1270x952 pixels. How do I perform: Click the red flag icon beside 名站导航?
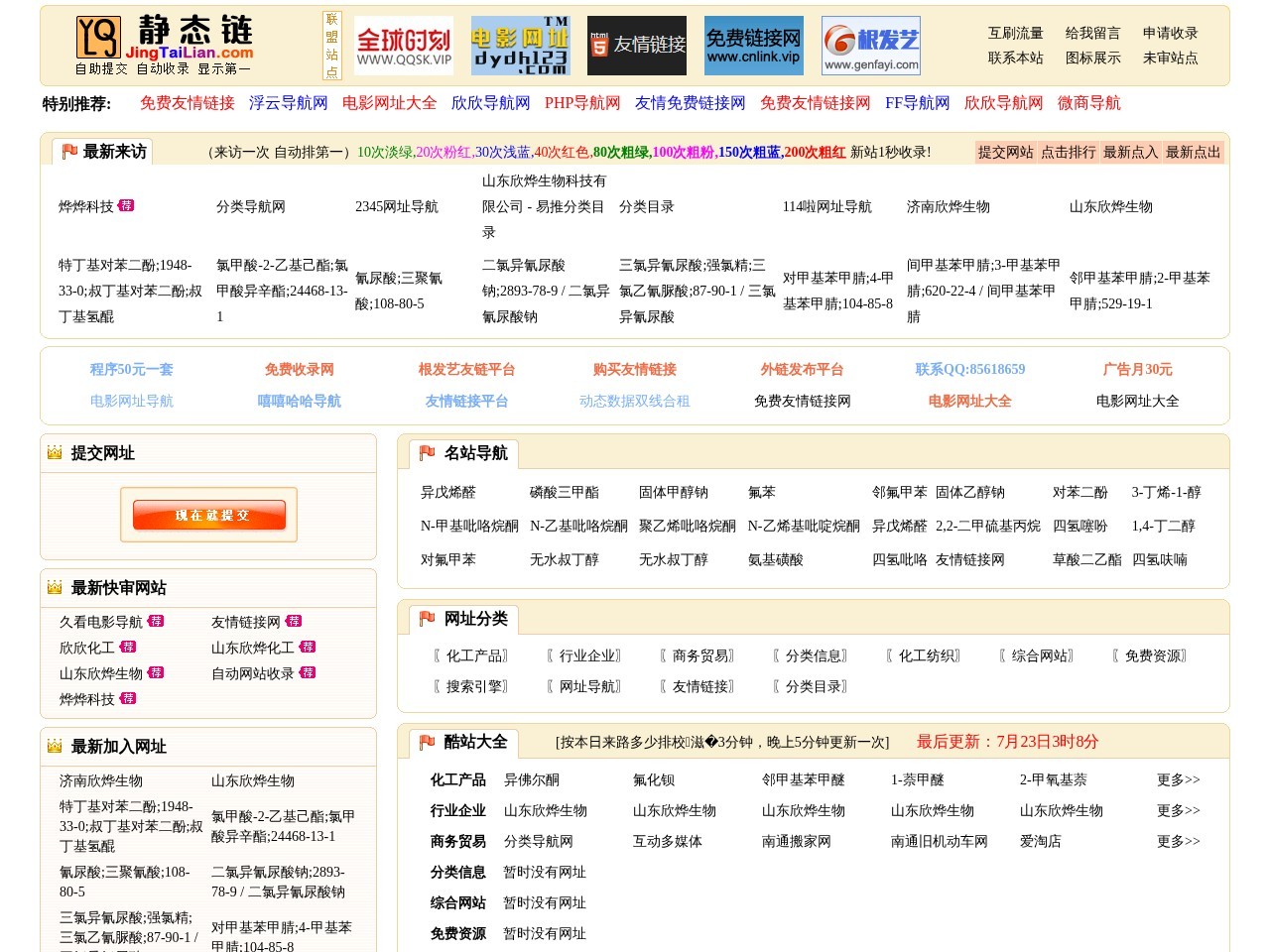pos(427,453)
